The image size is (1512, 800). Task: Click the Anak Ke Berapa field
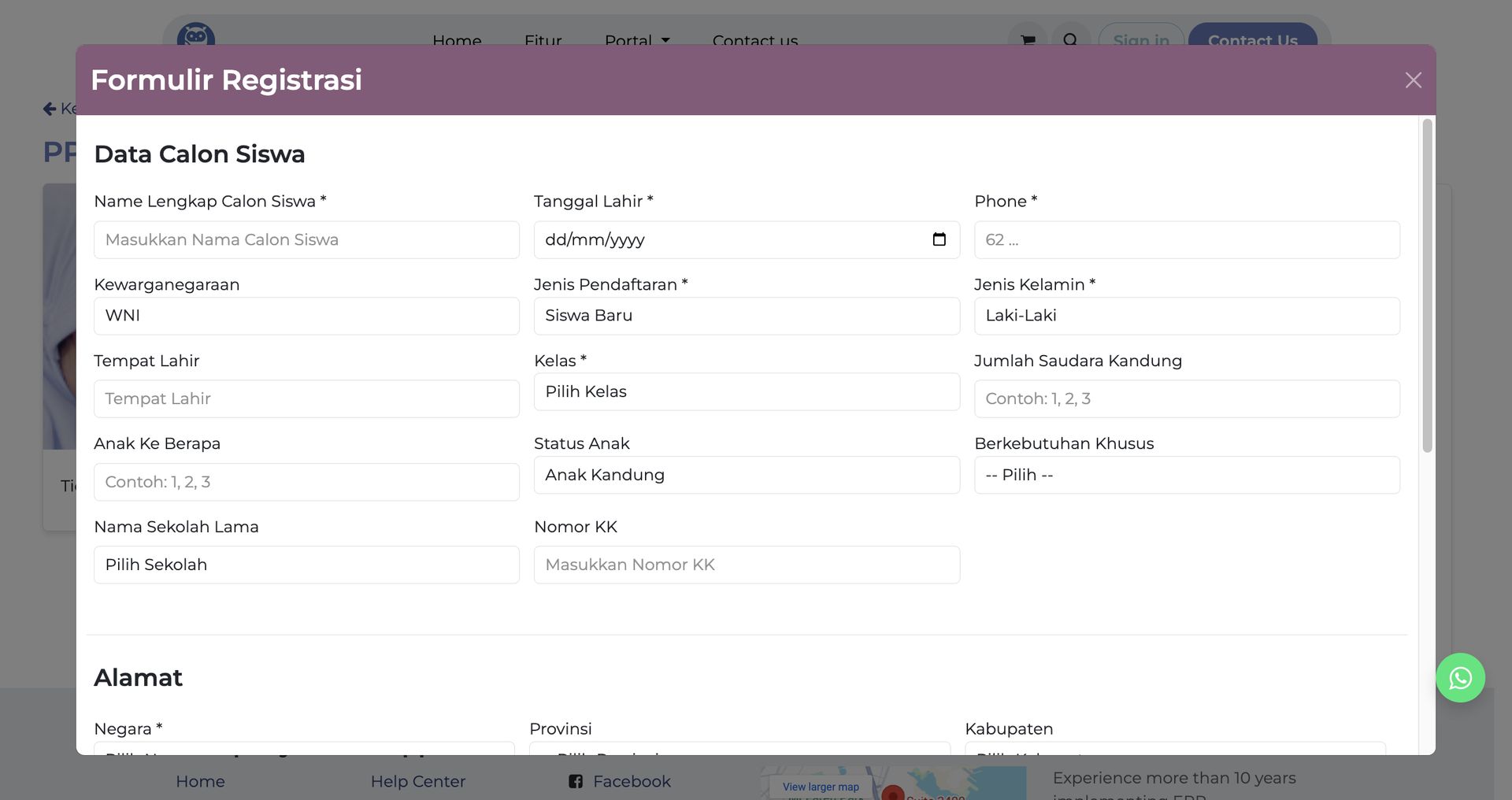click(x=306, y=483)
